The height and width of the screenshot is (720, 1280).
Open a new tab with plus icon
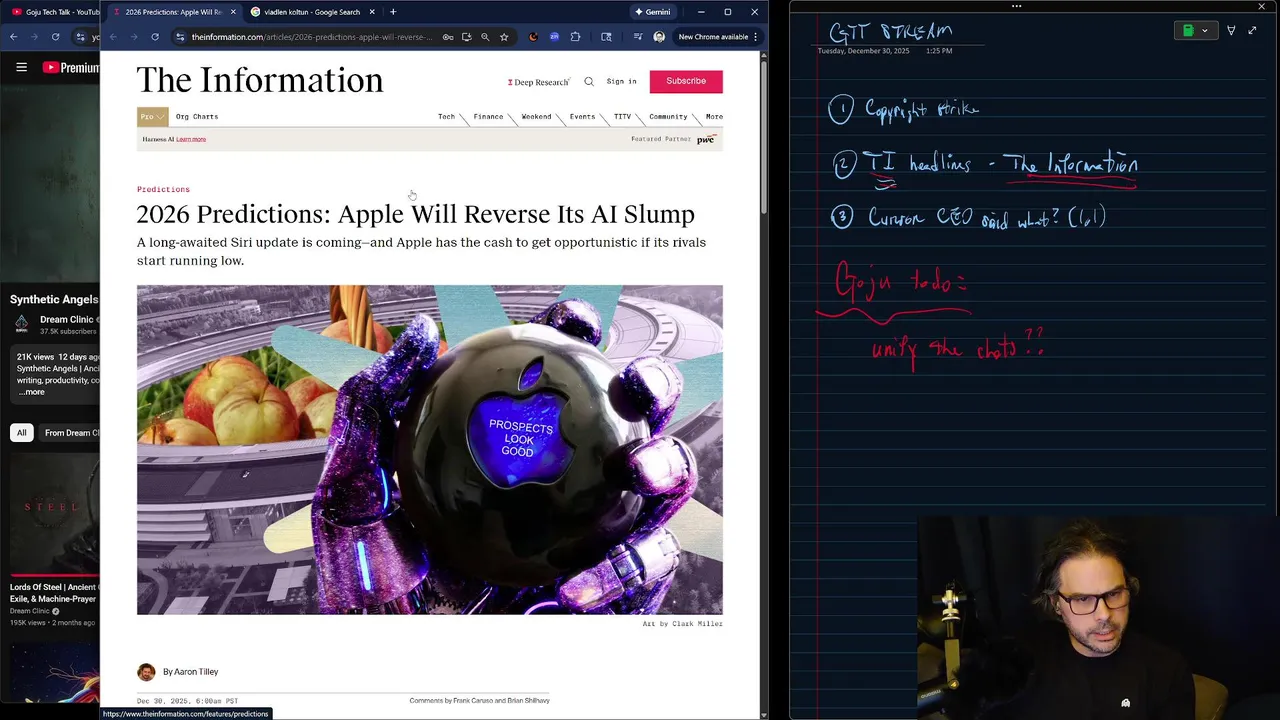point(393,12)
